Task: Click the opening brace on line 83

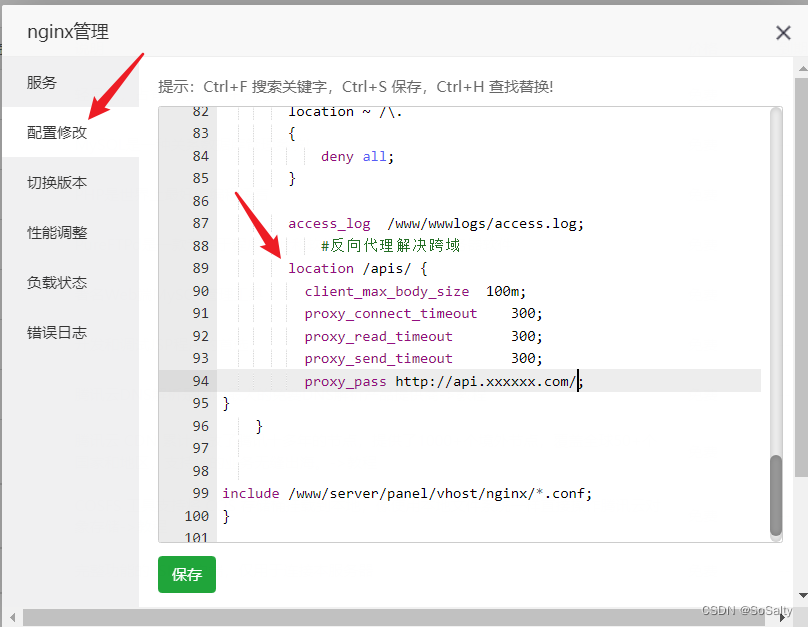Action: 292,134
